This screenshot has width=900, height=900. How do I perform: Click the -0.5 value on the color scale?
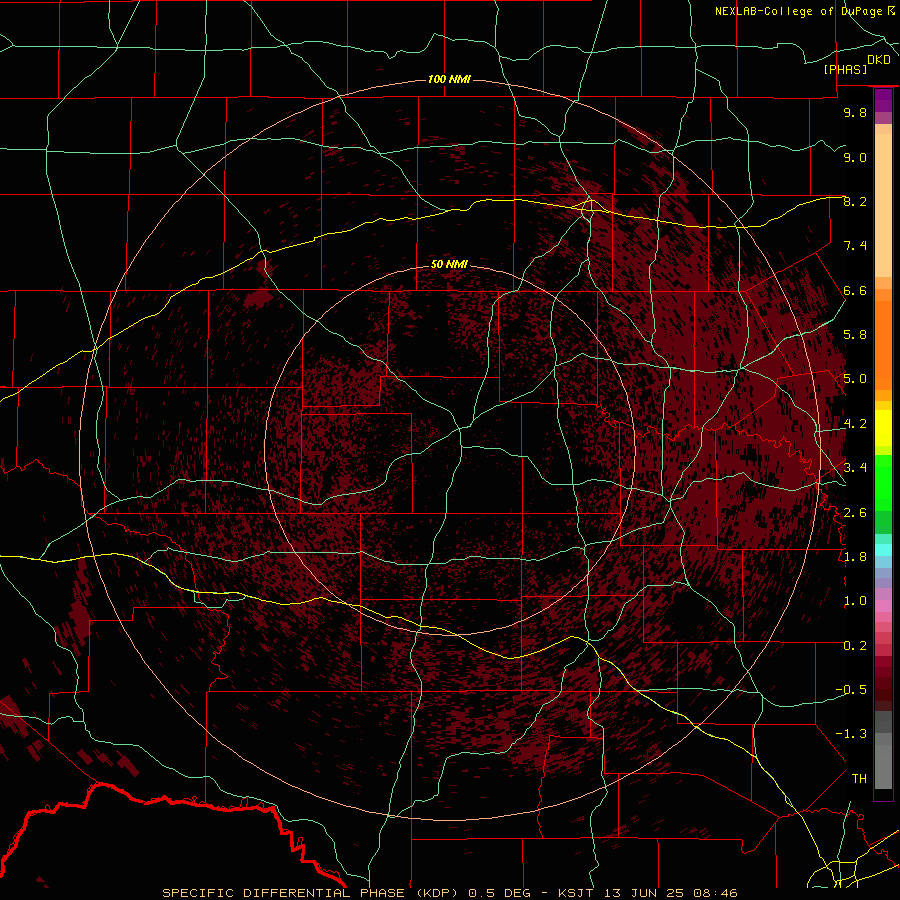(x=851, y=690)
